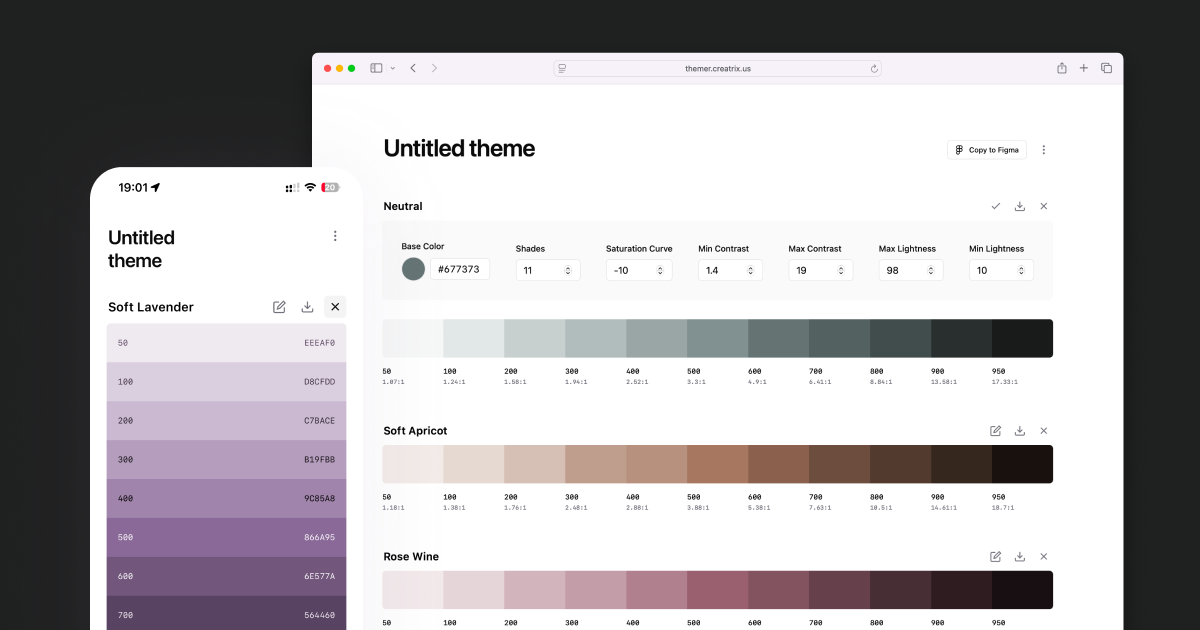The image size is (1200, 630).
Task: Download the Soft Lavender palette on mobile
Action: click(307, 307)
